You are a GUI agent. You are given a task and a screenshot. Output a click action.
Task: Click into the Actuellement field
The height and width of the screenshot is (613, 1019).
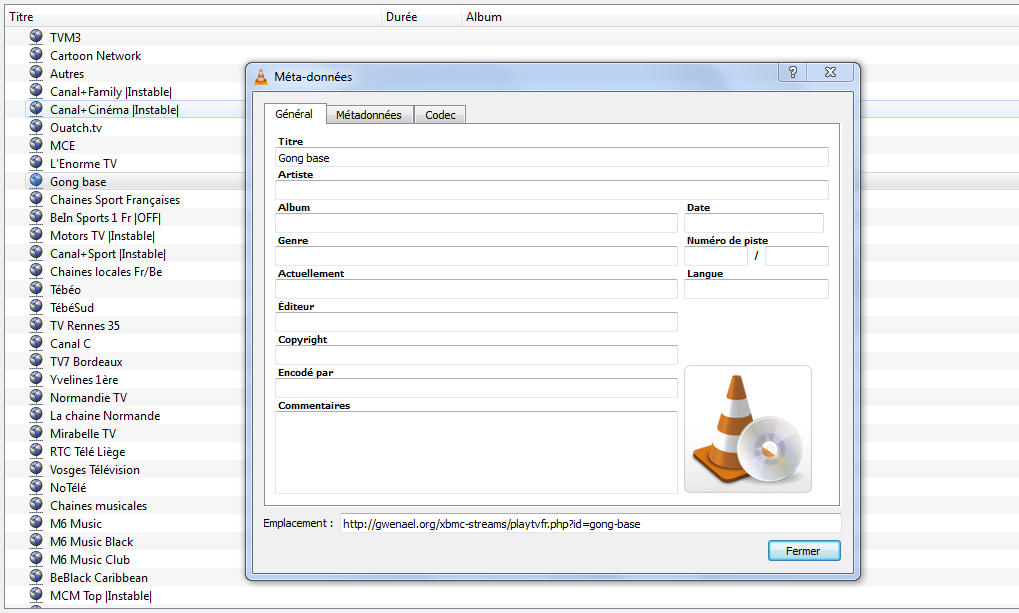[x=476, y=289]
